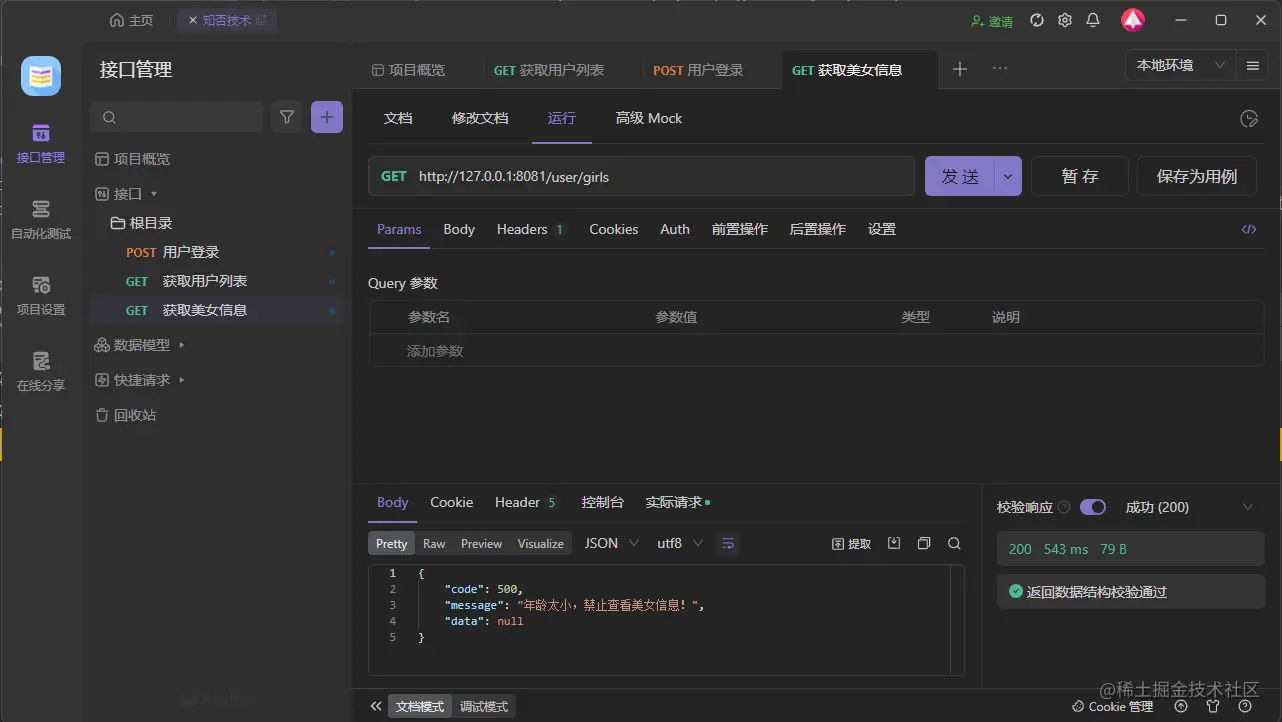Open the 本地环境 environment dropdown

point(1180,66)
